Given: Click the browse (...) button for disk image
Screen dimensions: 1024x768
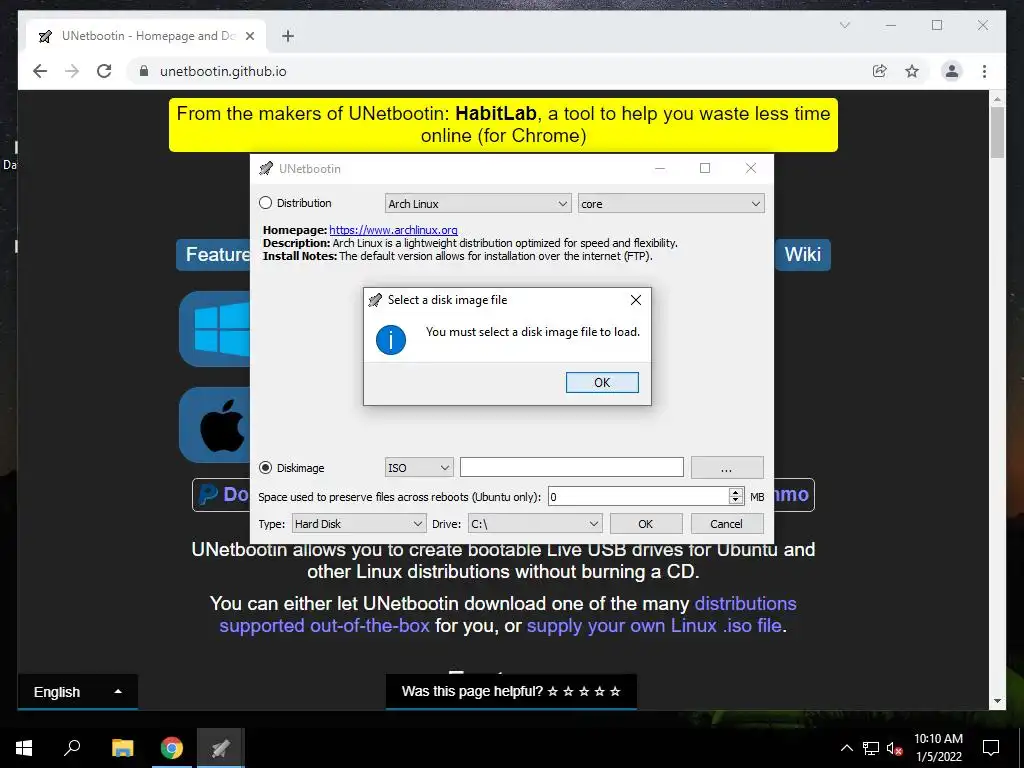Looking at the screenshot, I should click(x=727, y=468).
